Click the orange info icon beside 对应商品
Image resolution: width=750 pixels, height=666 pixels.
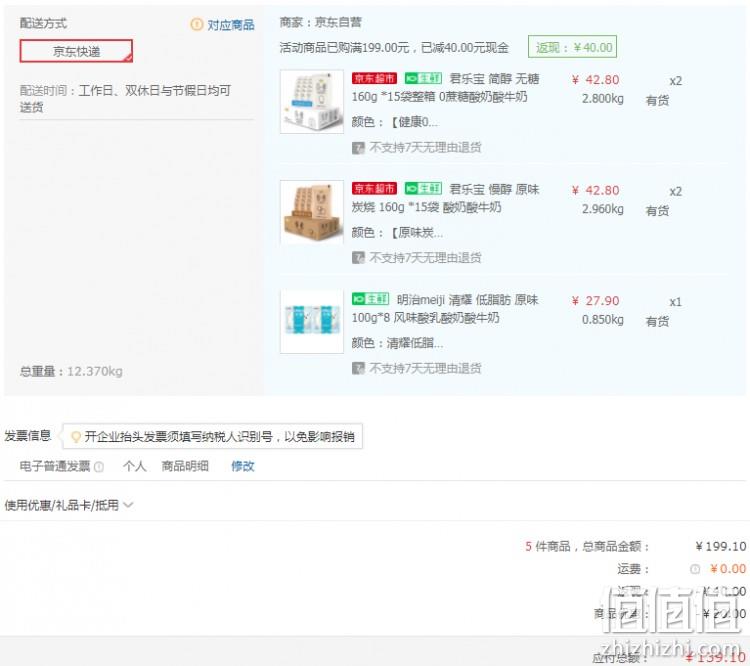(x=197, y=24)
